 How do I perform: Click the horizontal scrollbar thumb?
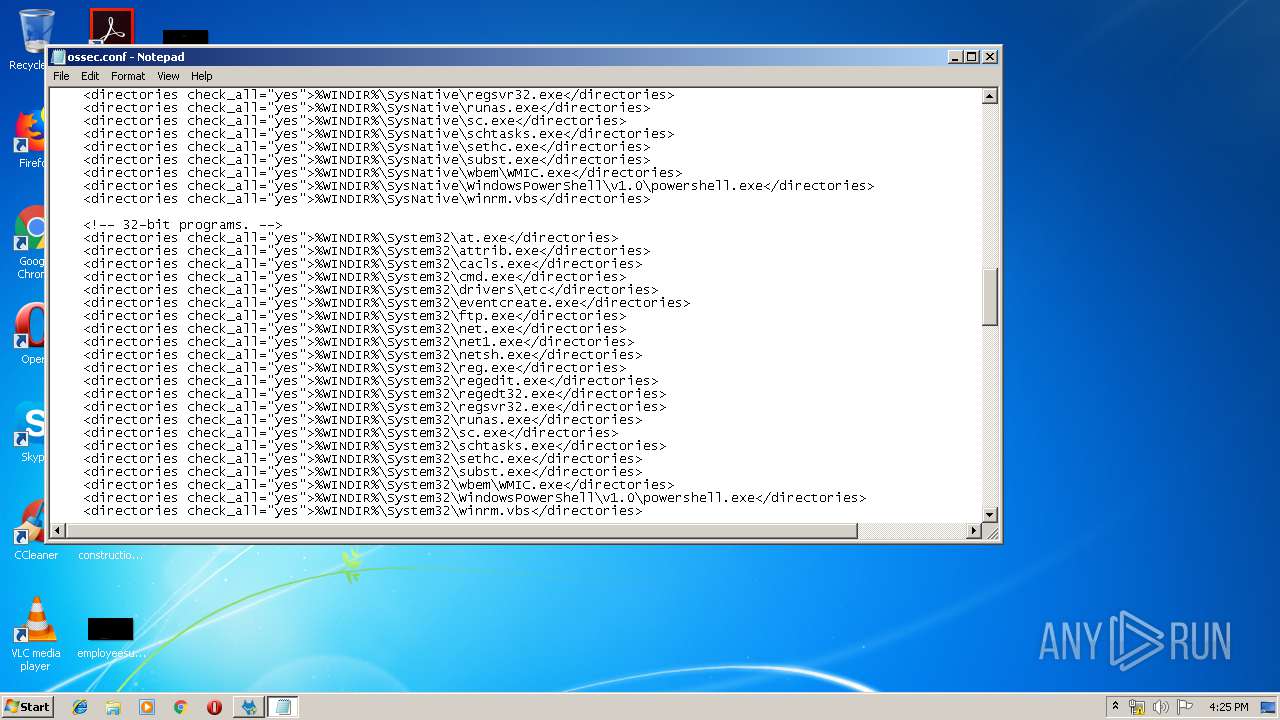(x=462, y=531)
